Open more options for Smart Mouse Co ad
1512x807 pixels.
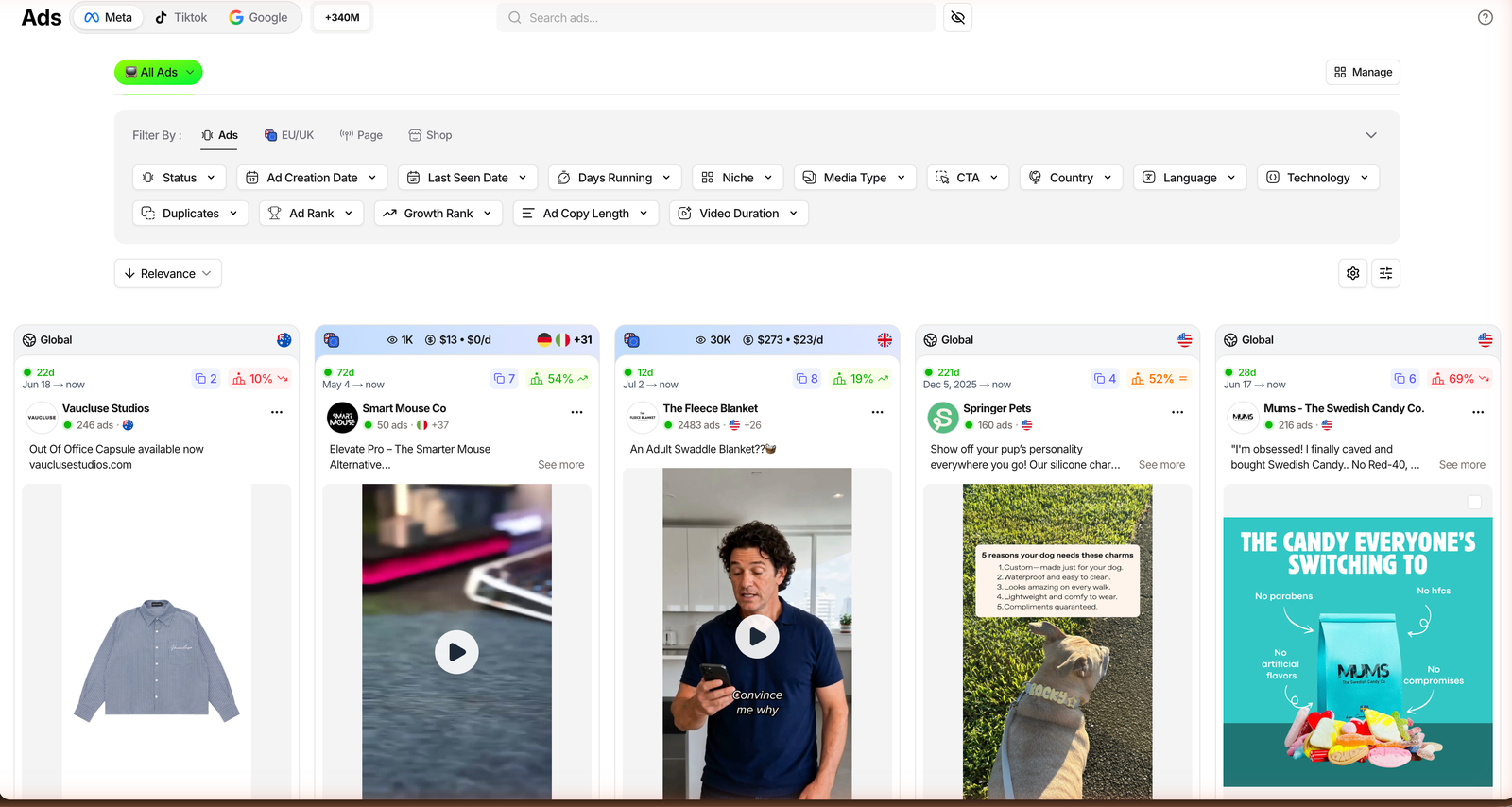(576, 412)
